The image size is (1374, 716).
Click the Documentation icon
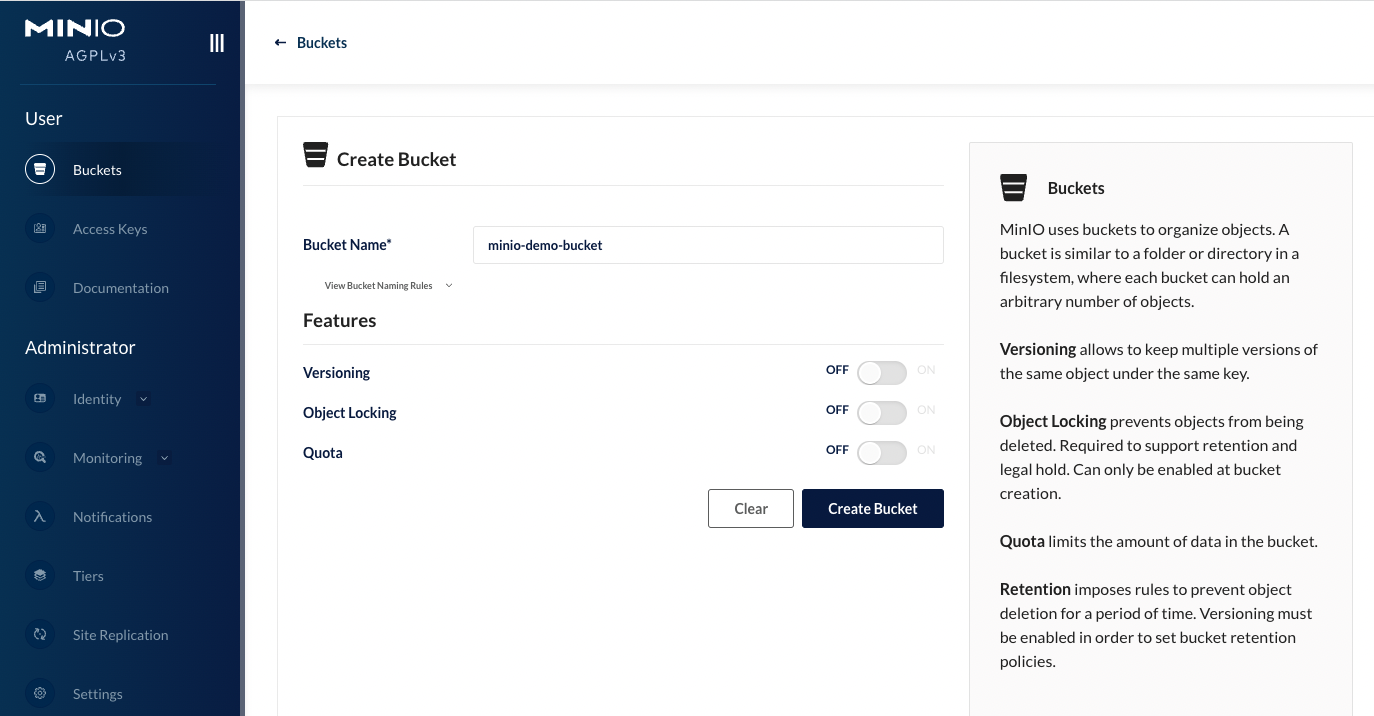[40, 287]
